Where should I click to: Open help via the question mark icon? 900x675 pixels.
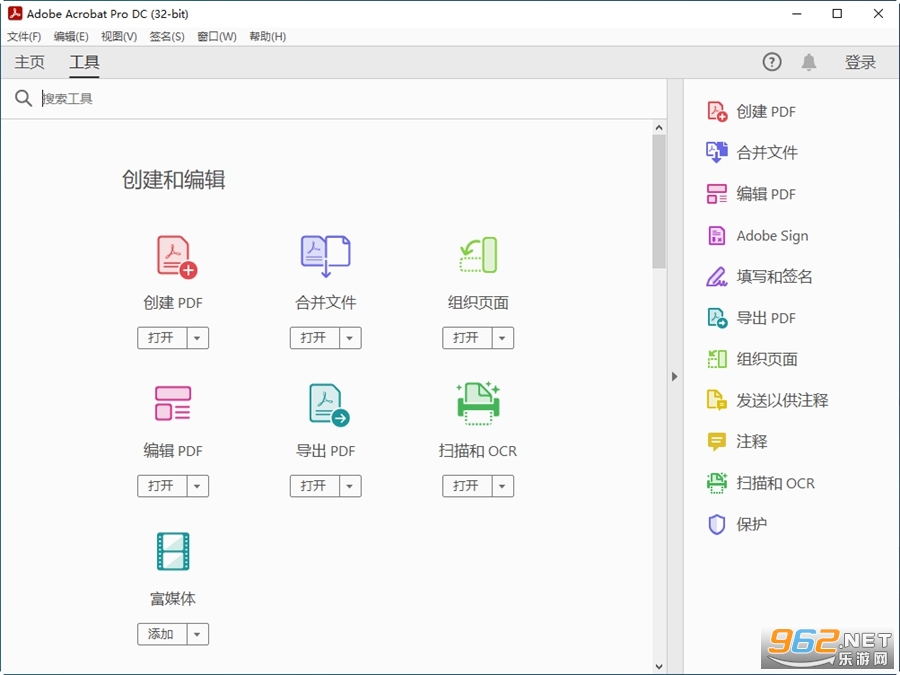click(x=772, y=62)
